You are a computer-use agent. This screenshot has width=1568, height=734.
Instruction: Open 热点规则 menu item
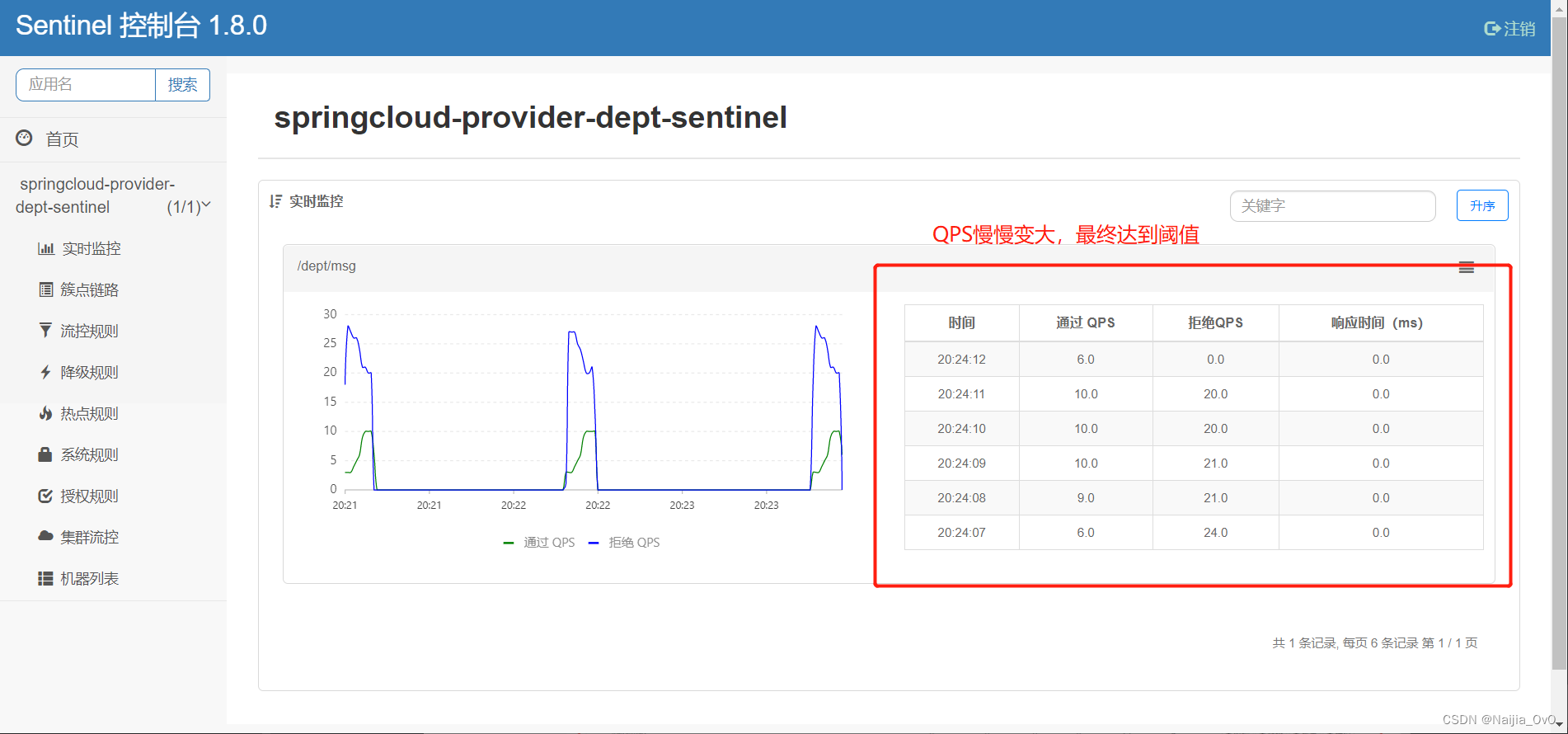click(90, 413)
